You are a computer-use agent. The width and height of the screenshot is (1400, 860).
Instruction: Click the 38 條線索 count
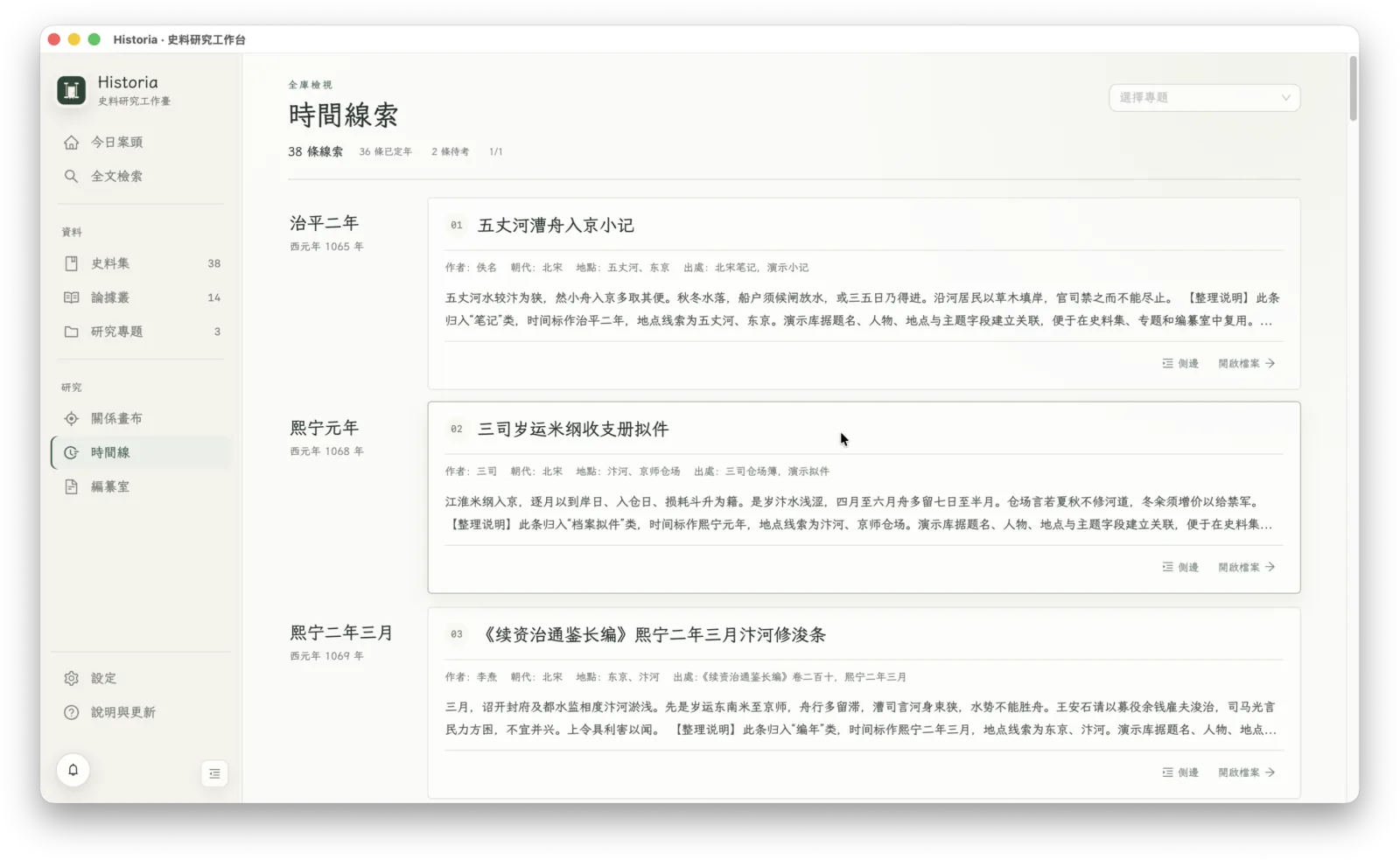tap(315, 151)
